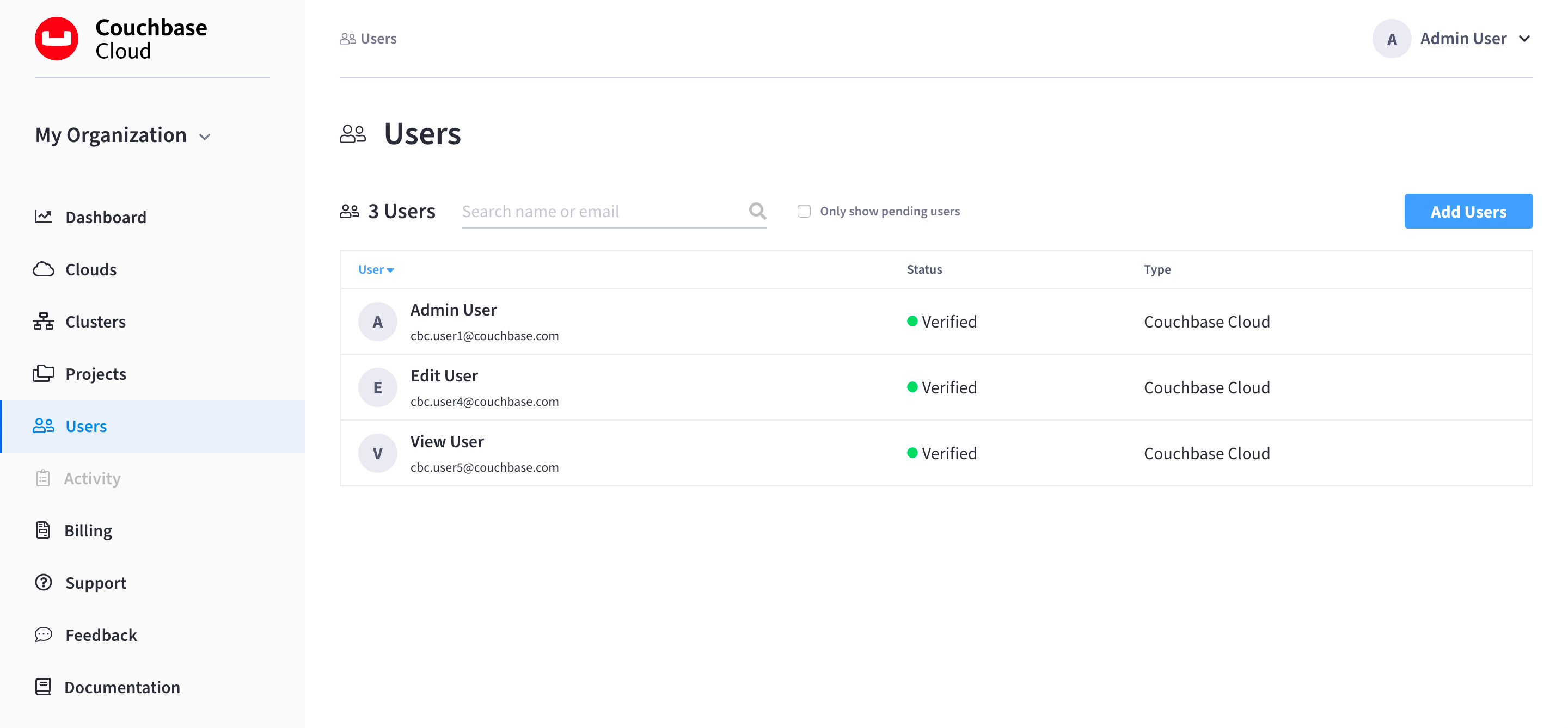Sort users by clicking User column header
Image resolution: width=1568 pixels, height=728 pixels.
(x=376, y=269)
